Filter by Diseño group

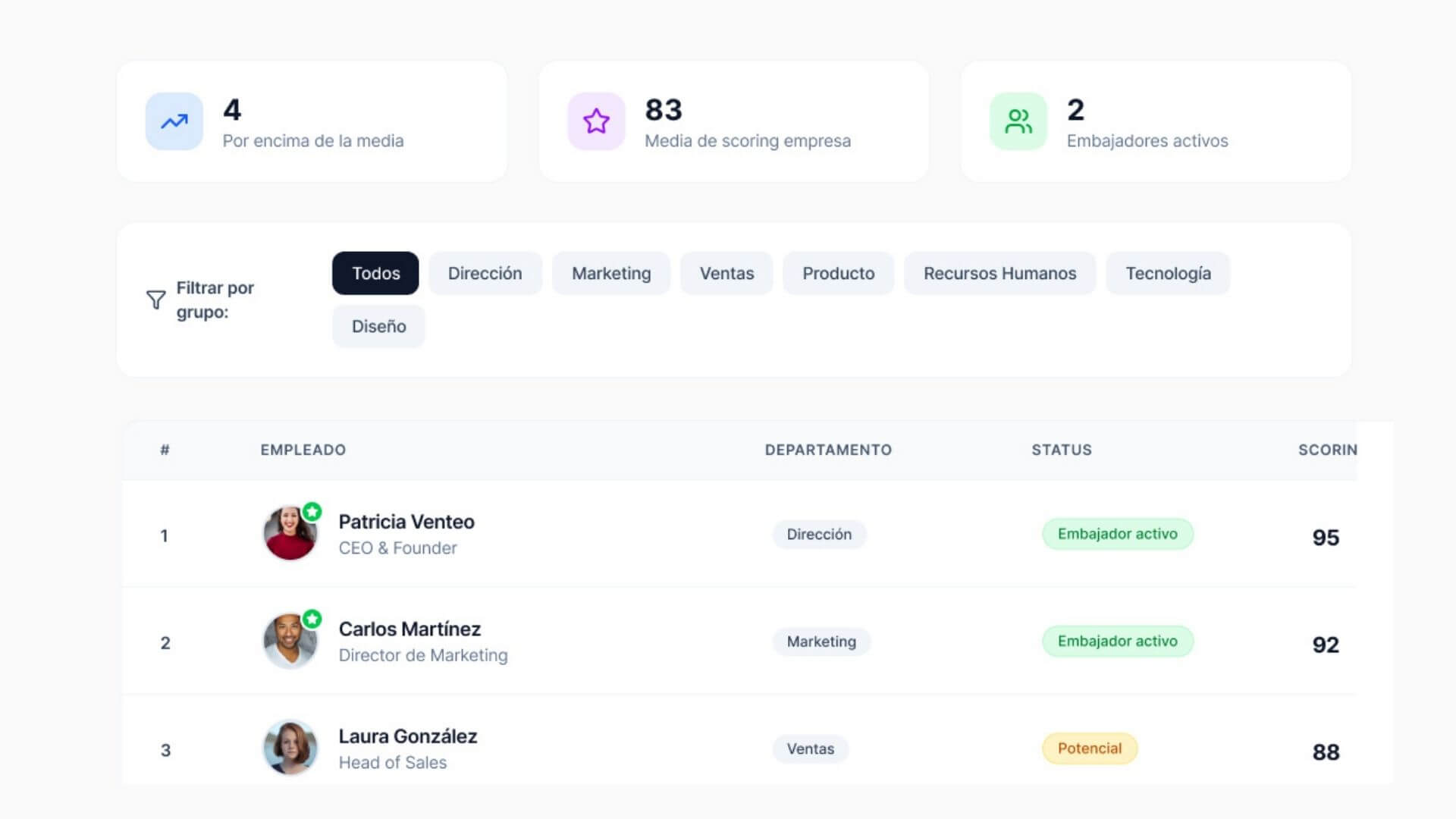pos(378,326)
